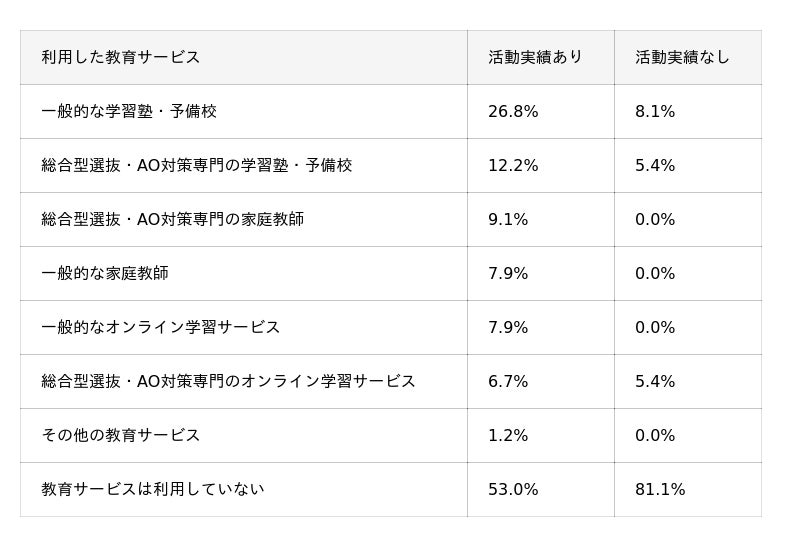
Task: Click the 利用した教育サービス column header
Action: point(121,58)
